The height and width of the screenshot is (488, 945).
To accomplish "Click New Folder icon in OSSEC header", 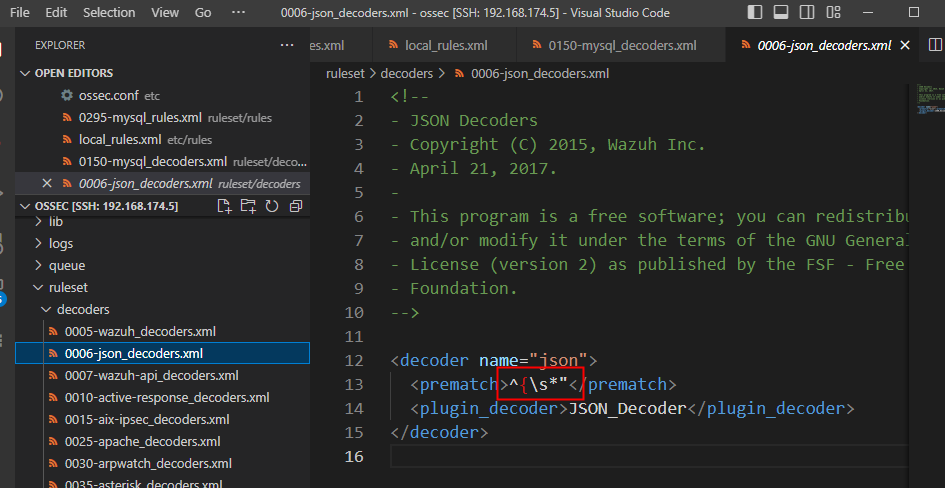I will (248, 206).
